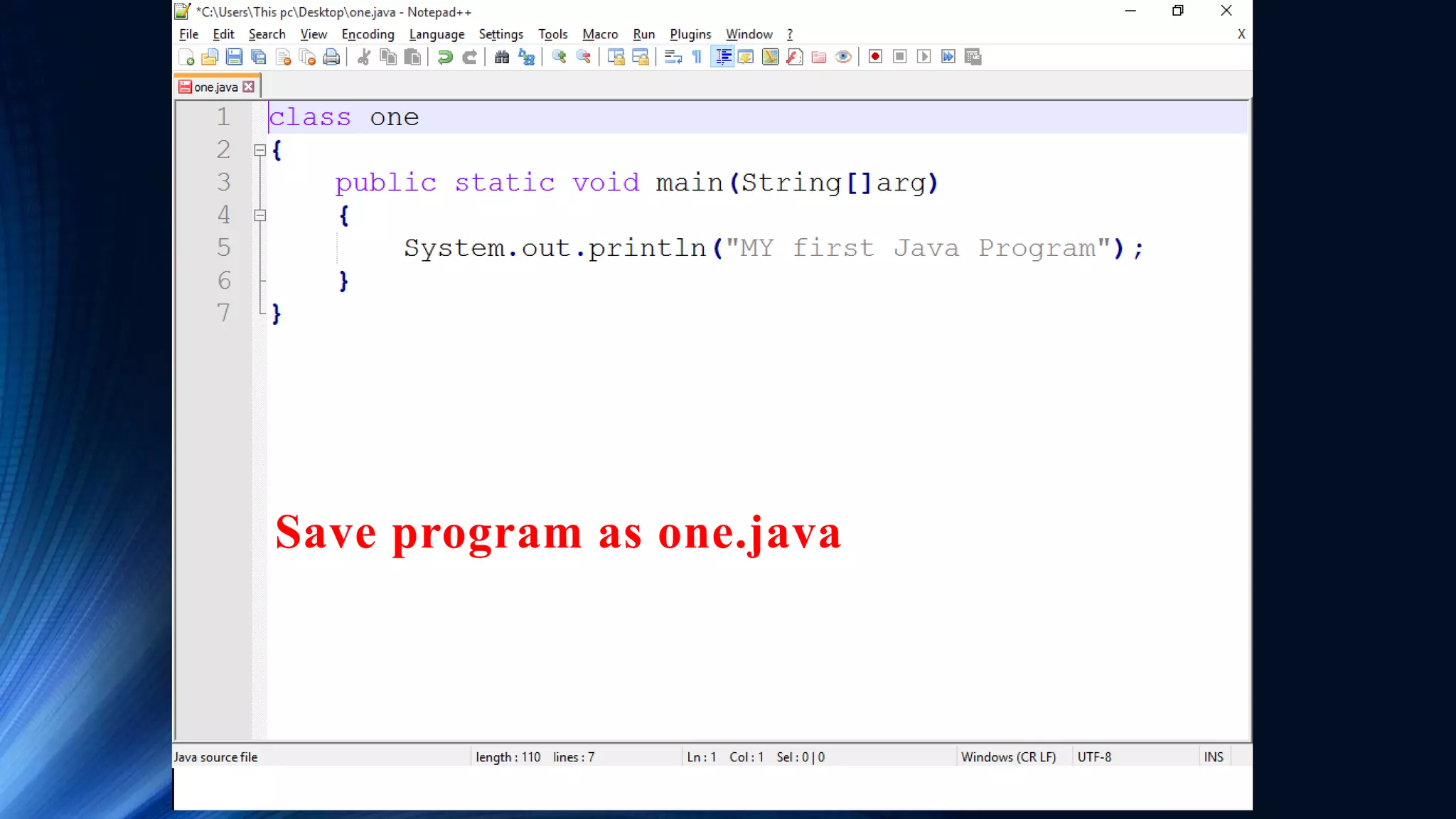Click line number 5 in the margin

pos(224,248)
